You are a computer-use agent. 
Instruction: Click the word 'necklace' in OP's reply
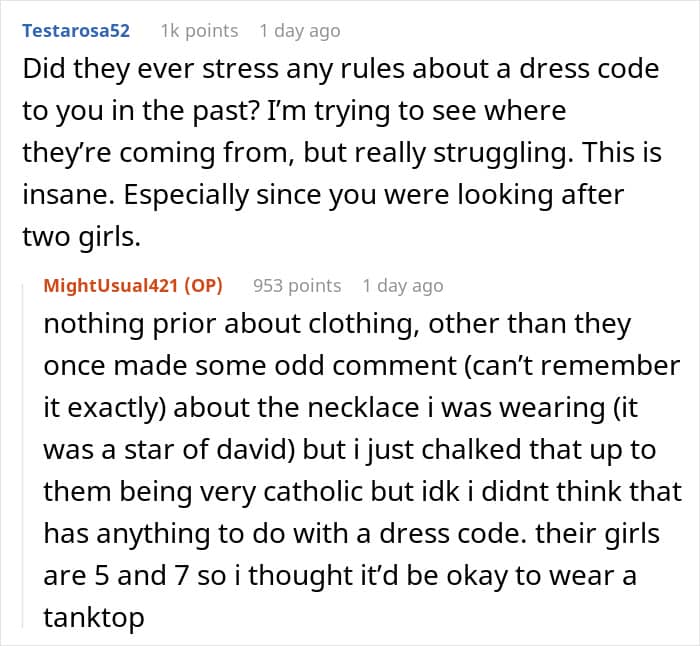click(x=363, y=407)
